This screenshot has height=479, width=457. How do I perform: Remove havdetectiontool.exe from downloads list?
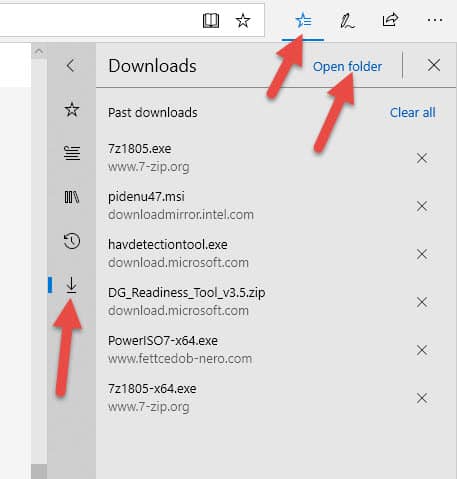(422, 254)
